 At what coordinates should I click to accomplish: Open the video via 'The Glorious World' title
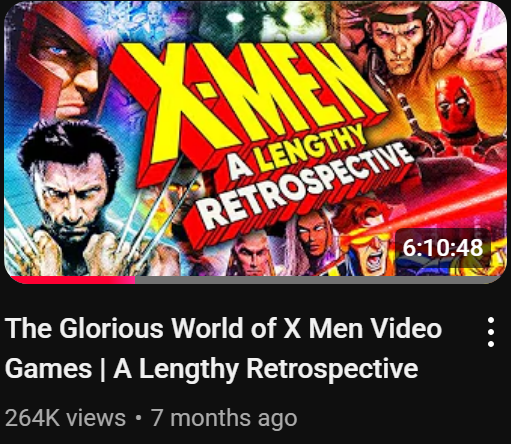click(224, 329)
